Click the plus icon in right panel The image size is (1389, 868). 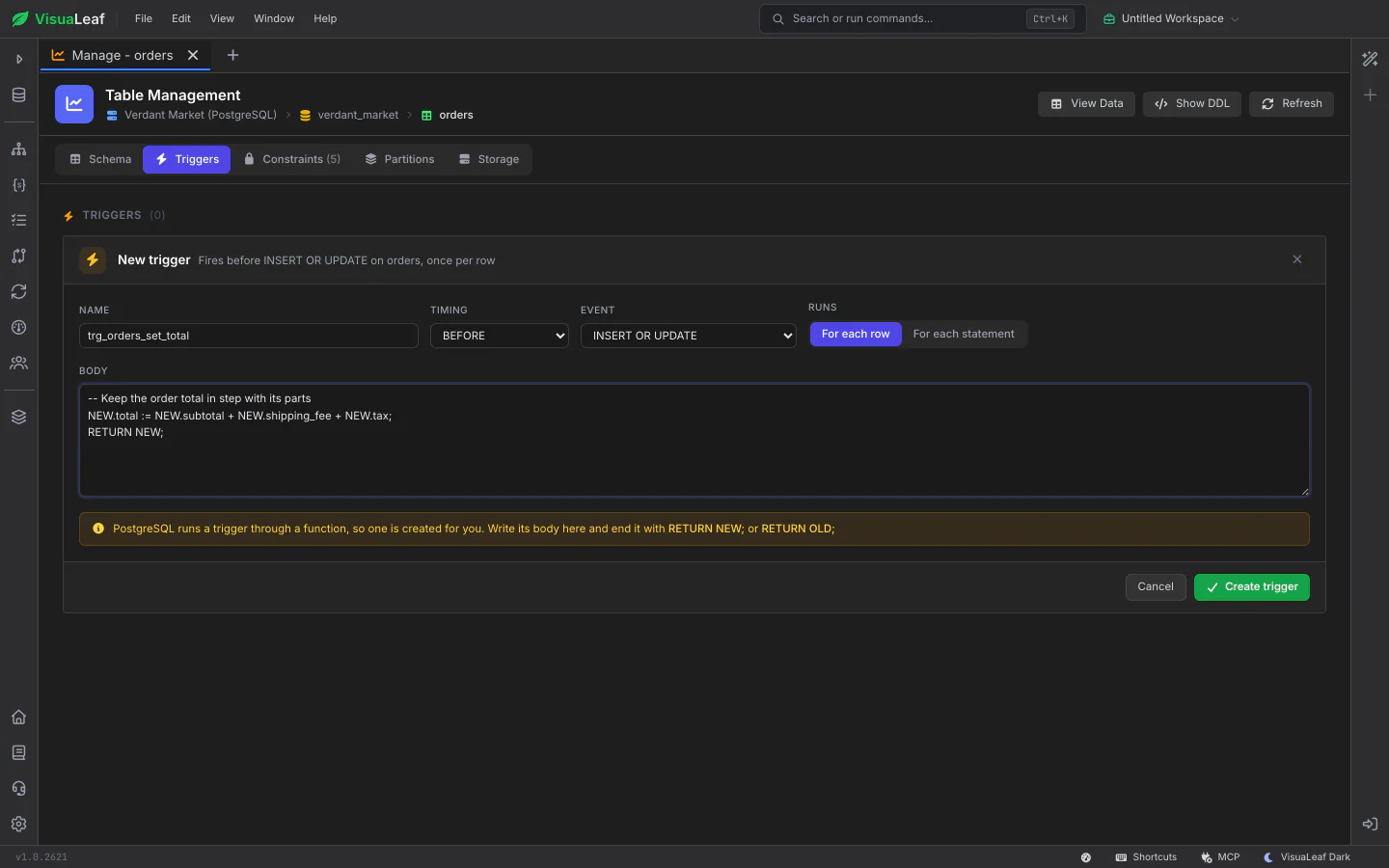(1370, 95)
